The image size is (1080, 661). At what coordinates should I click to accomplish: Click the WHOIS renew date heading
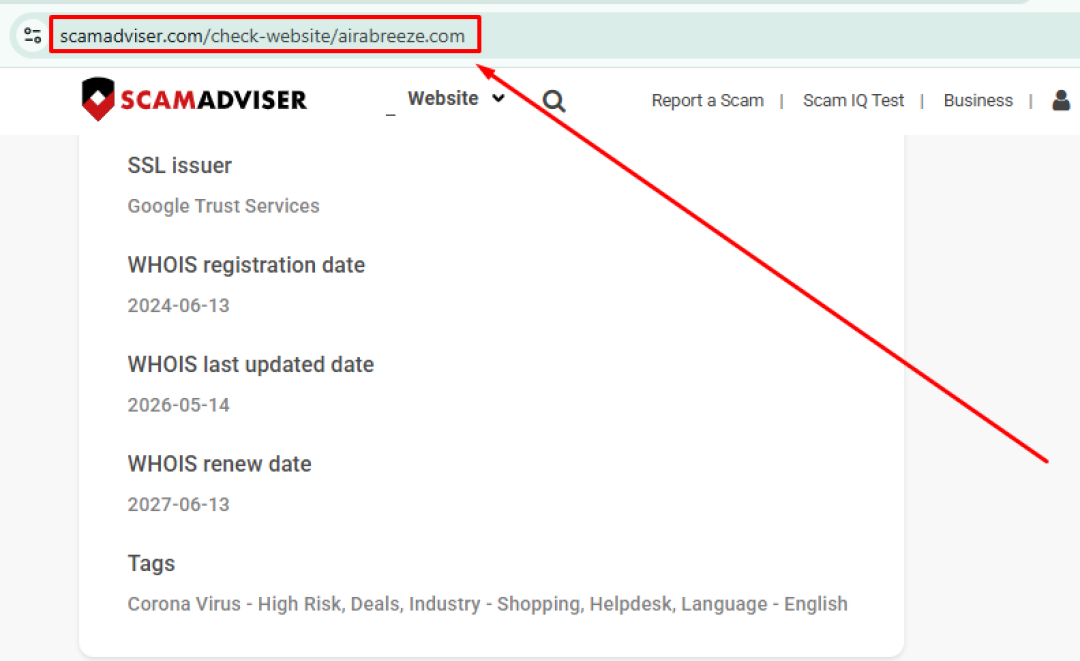point(219,464)
